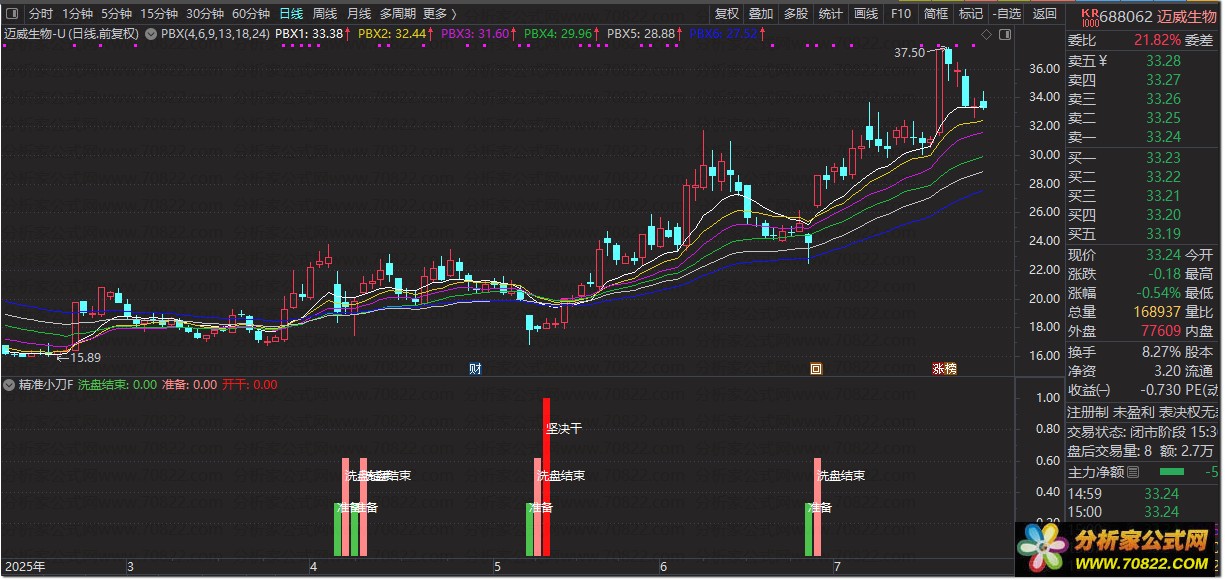Open the 统计 statistics tool

(x=830, y=14)
